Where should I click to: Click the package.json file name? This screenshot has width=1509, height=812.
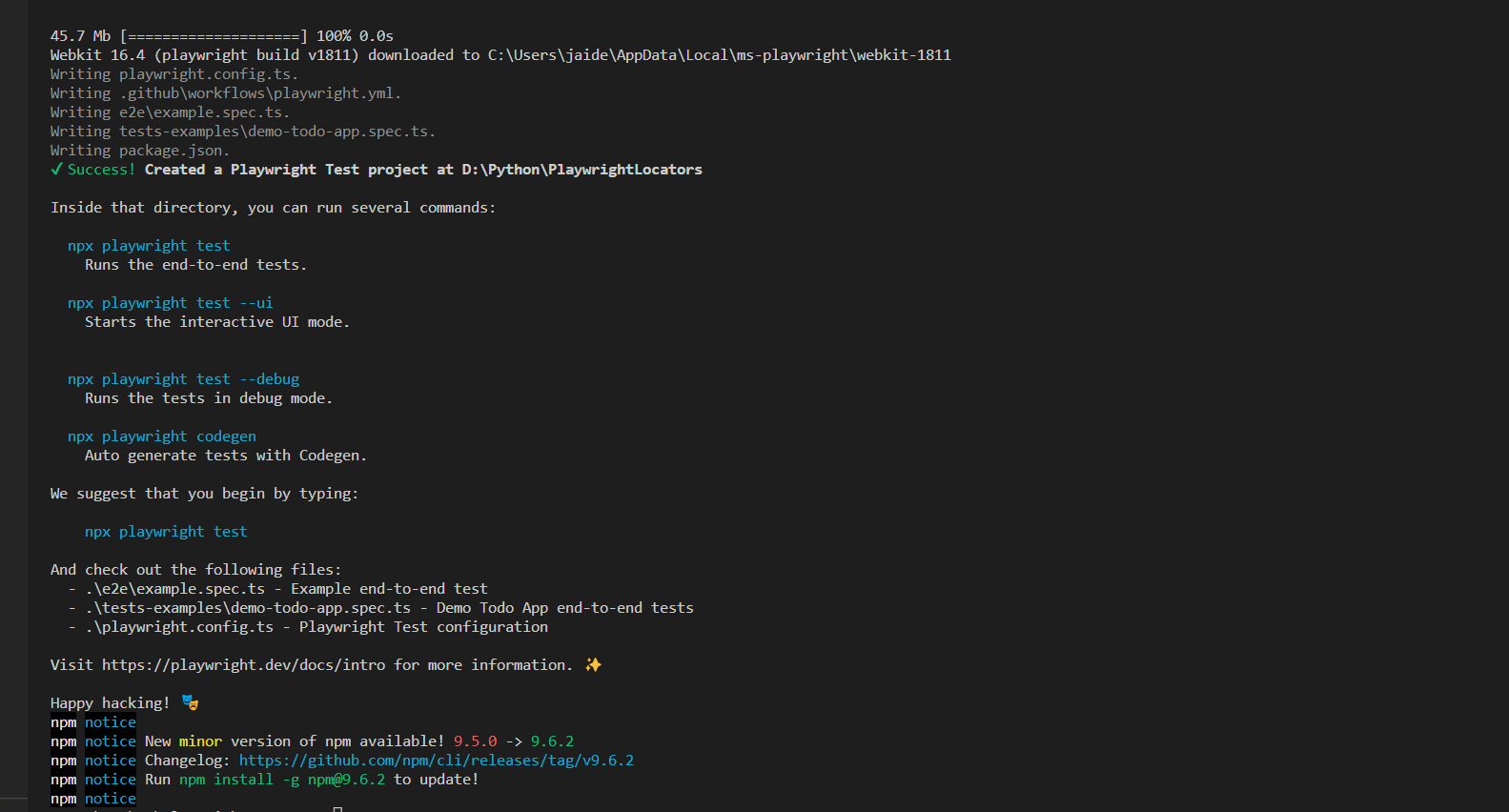[173, 151]
